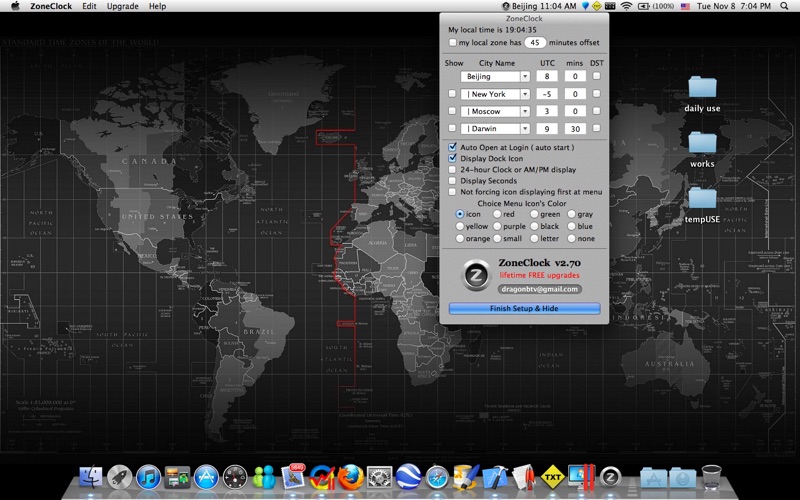Select red menu icon color
Image resolution: width=800 pixels, height=500 pixels.
[x=497, y=214]
